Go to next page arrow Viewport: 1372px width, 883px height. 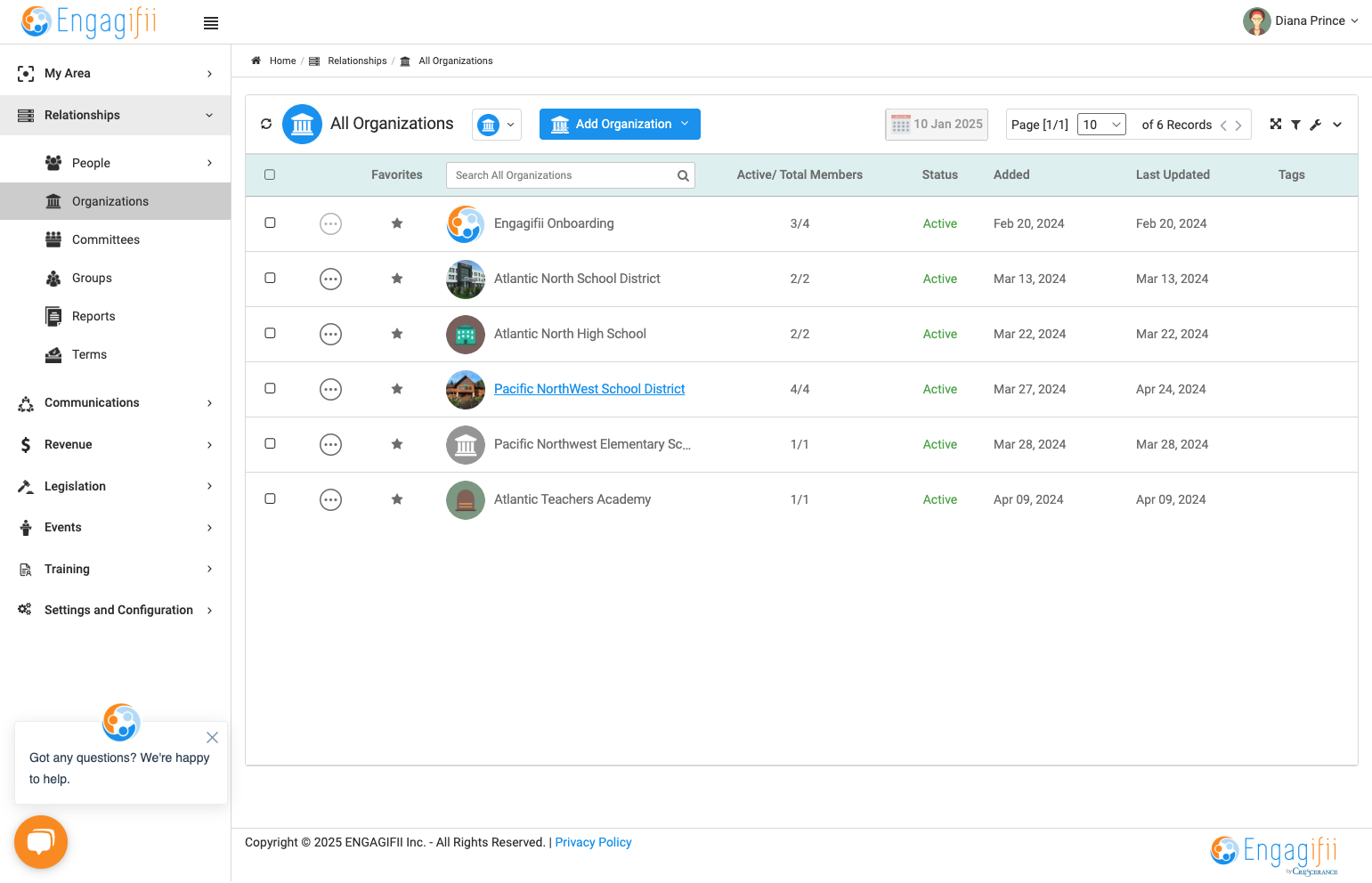tap(1238, 126)
